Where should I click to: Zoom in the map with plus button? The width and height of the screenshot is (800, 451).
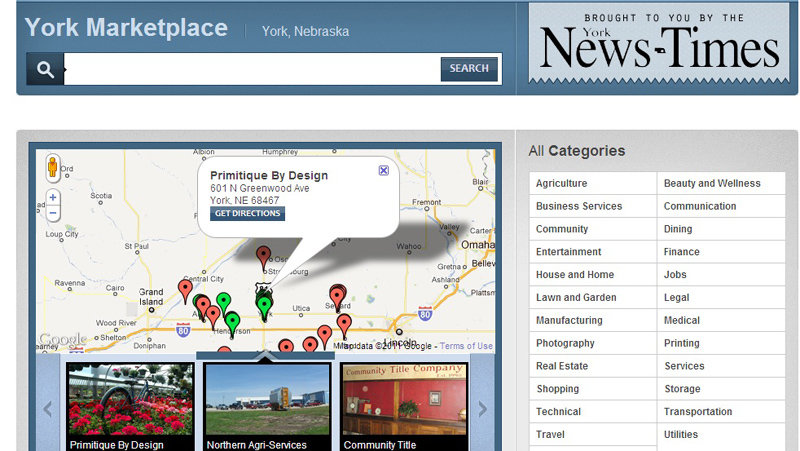[53, 197]
